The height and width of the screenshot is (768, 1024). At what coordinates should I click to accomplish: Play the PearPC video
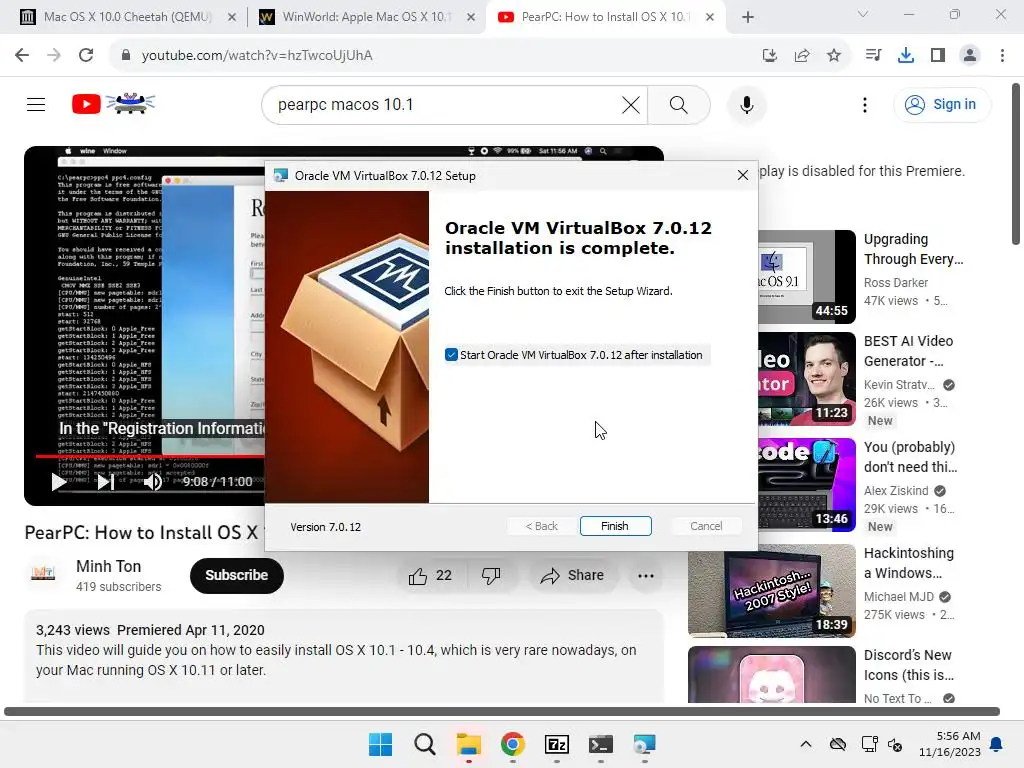(x=58, y=482)
